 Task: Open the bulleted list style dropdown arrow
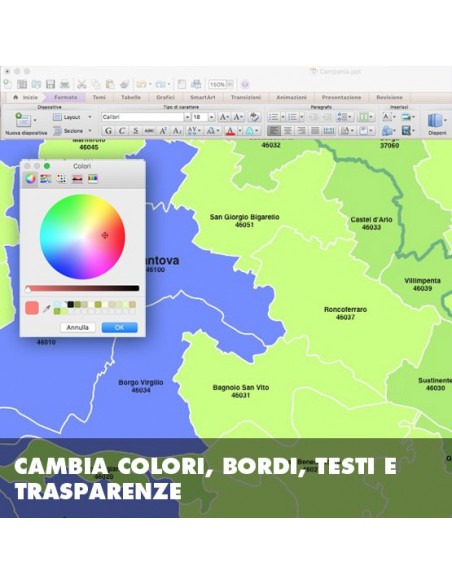pyautogui.click(x=283, y=117)
